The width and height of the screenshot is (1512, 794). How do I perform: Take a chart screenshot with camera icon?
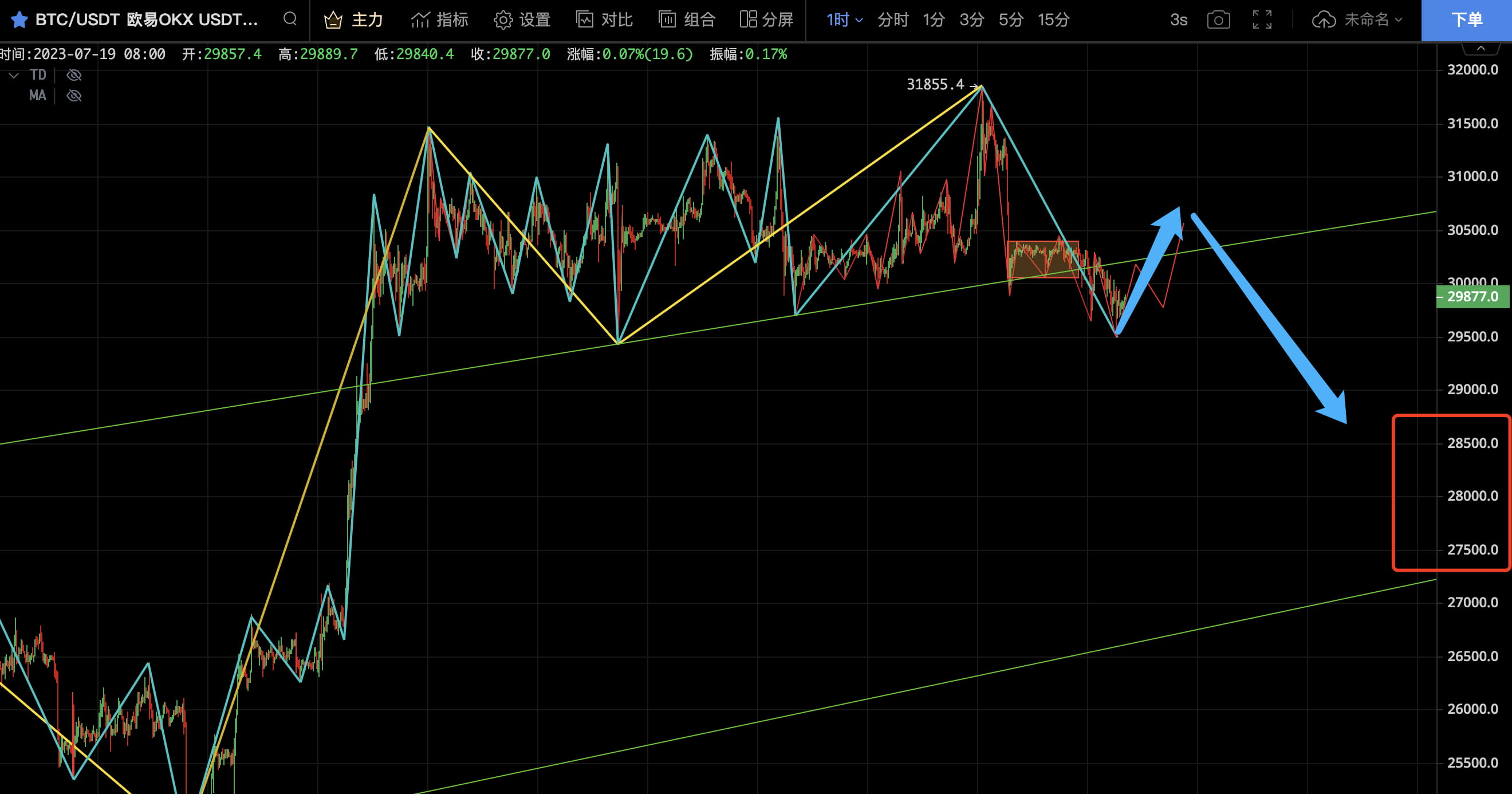tap(1219, 20)
